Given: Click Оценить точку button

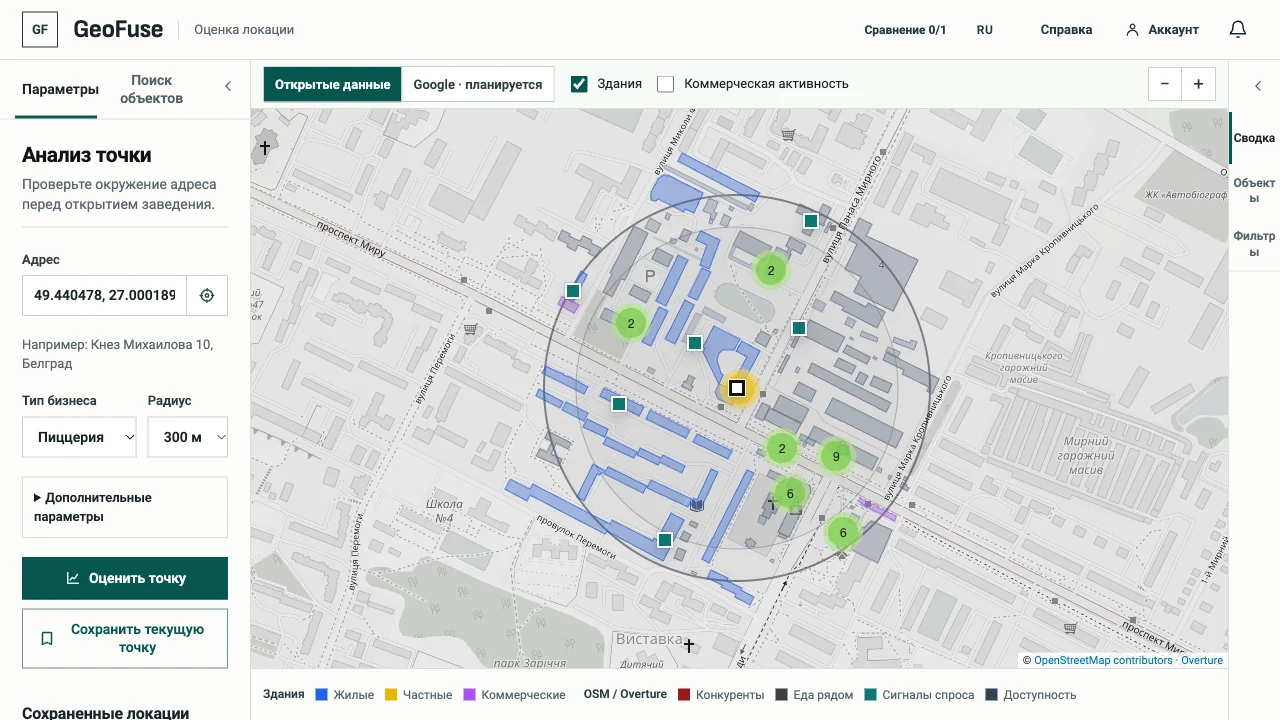Looking at the screenshot, I should coord(125,578).
